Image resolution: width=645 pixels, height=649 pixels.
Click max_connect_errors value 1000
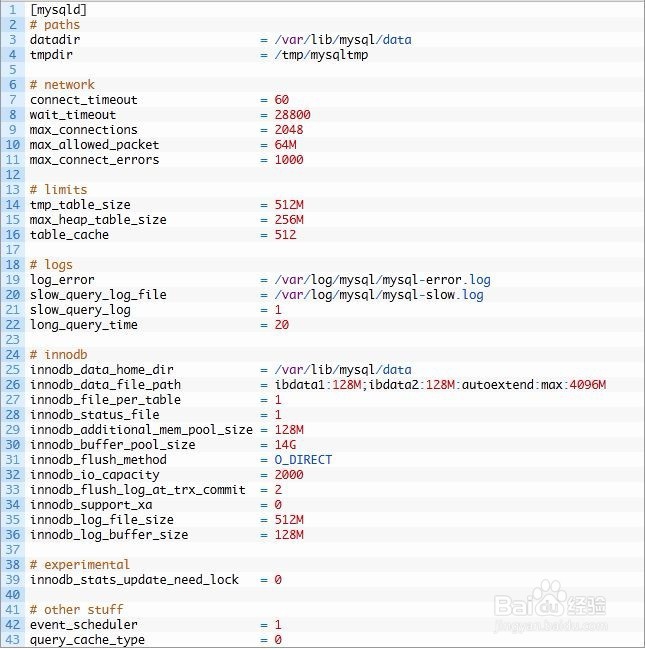[x=289, y=159]
